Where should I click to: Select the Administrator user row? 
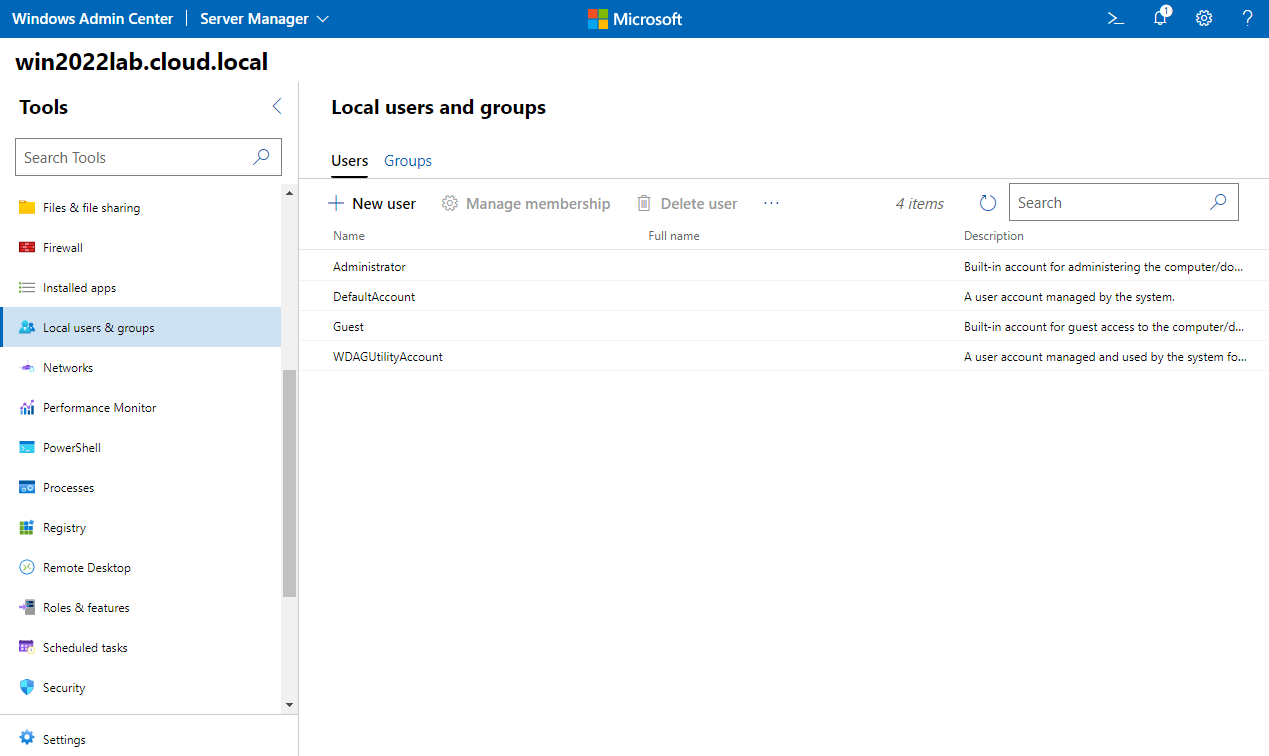[784, 267]
